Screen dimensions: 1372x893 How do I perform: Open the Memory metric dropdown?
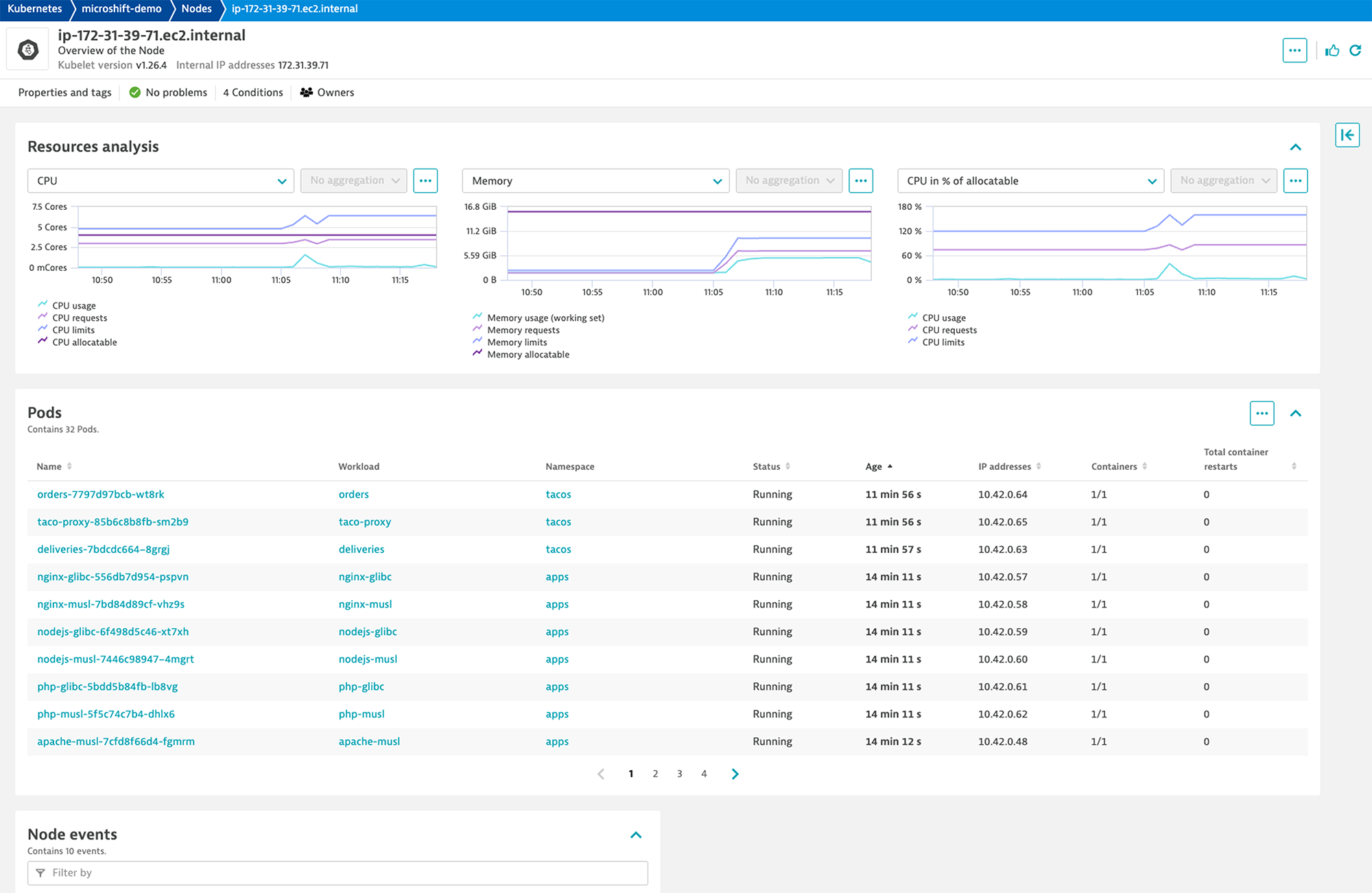(596, 180)
